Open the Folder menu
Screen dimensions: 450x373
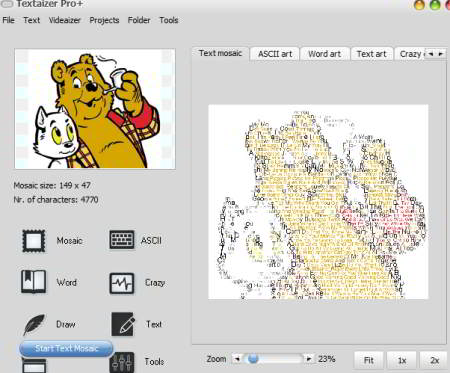click(x=139, y=20)
